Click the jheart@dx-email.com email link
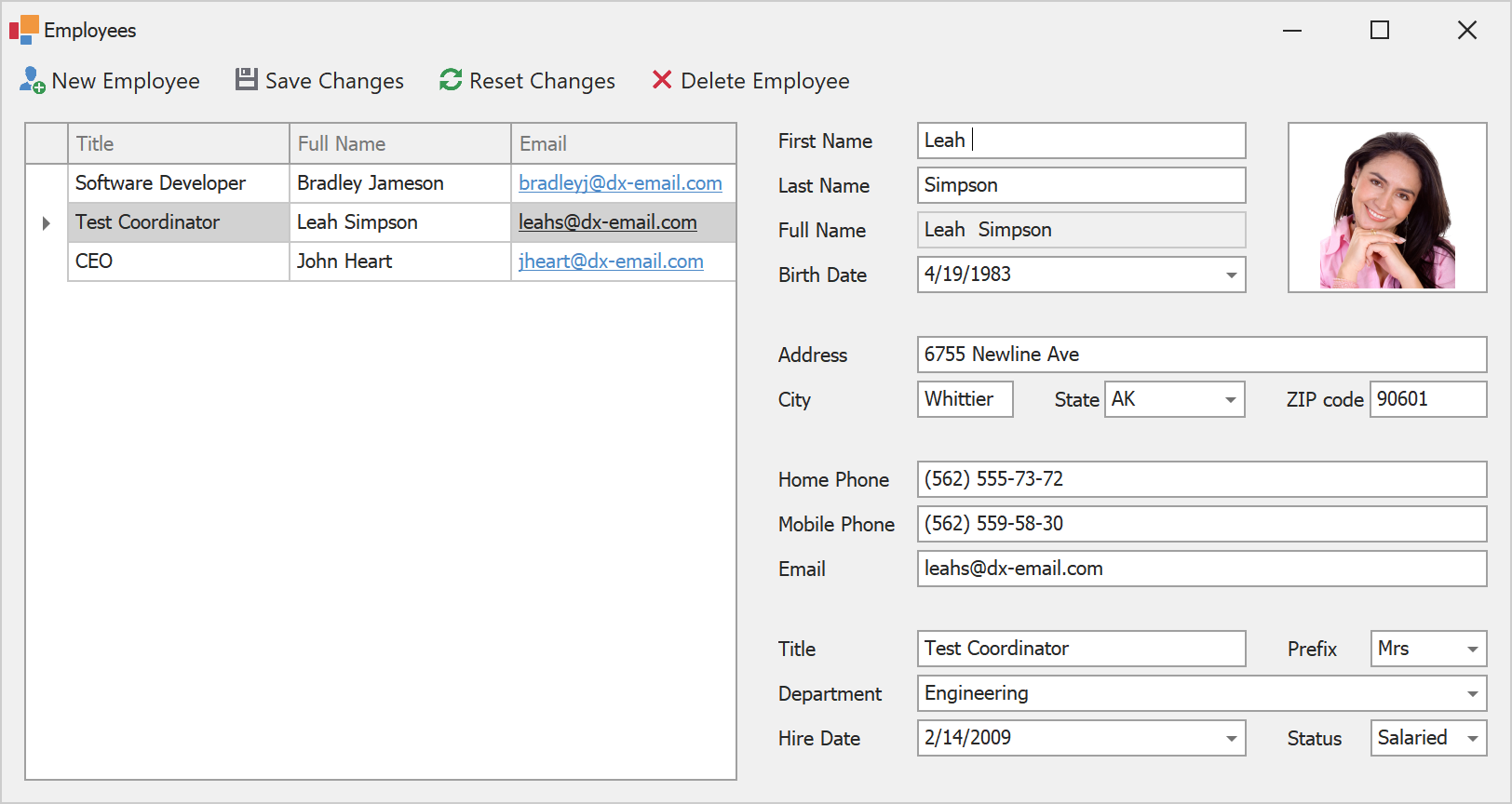 click(x=611, y=261)
